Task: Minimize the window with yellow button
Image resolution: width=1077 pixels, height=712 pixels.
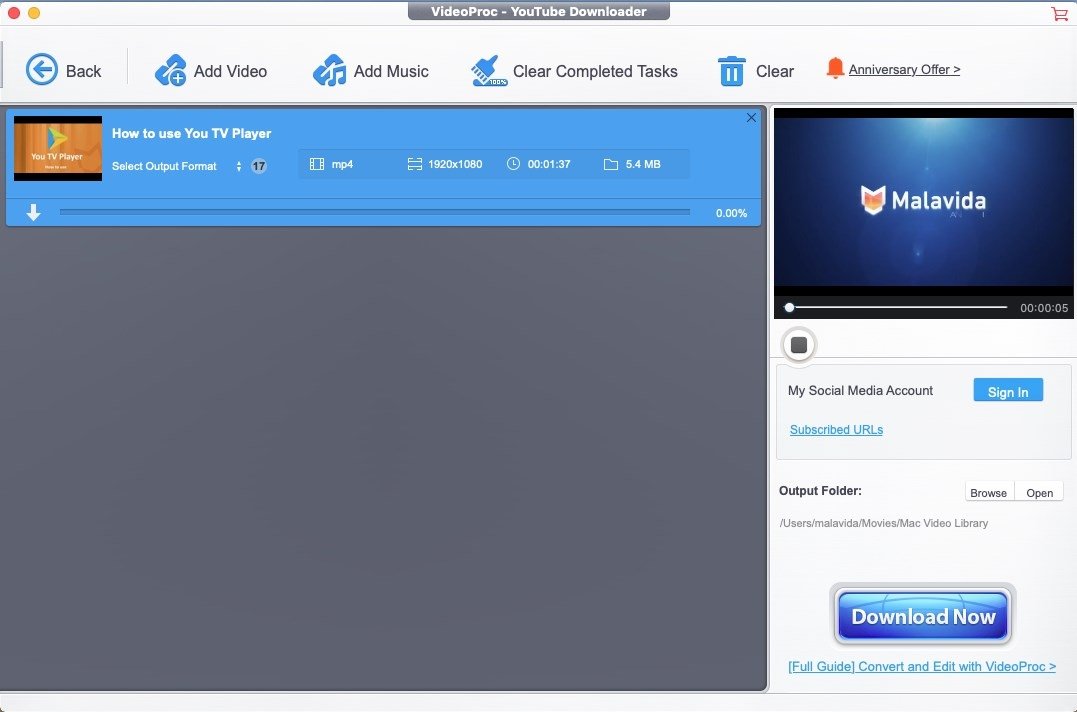Action: click(x=34, y=12)
